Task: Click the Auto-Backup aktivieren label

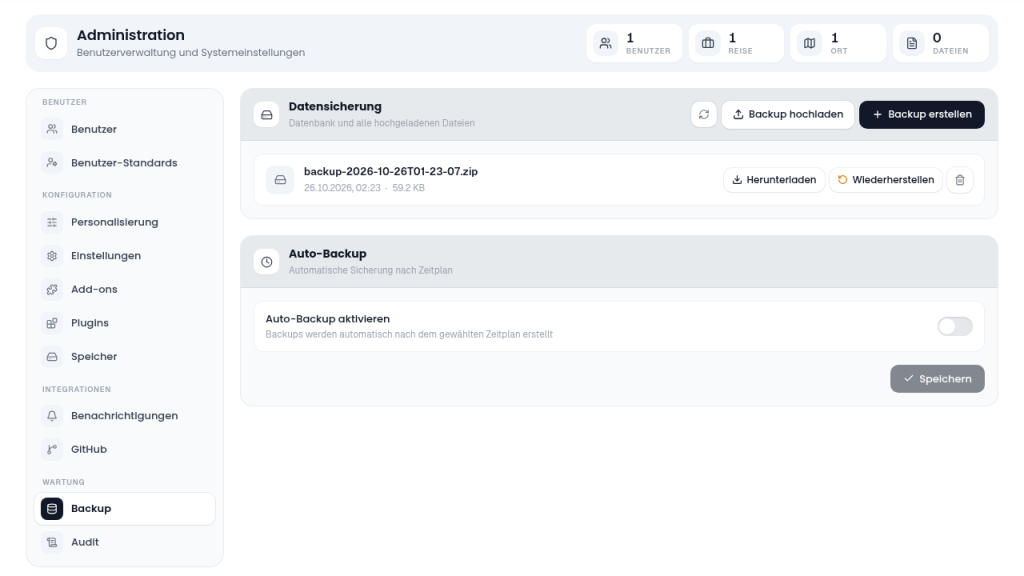Action: point(327,319)
